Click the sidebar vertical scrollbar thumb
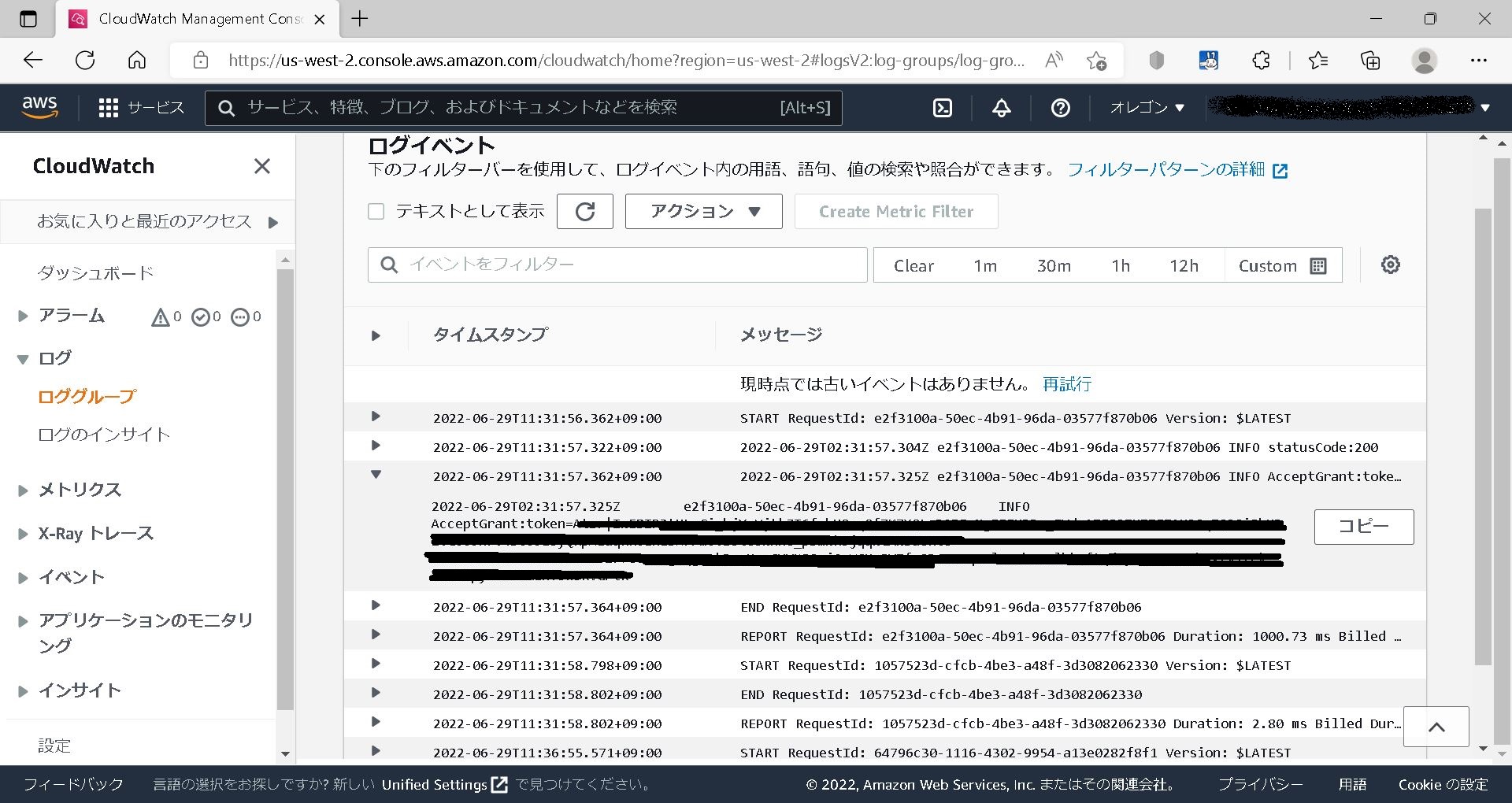 tap(285, 490)
